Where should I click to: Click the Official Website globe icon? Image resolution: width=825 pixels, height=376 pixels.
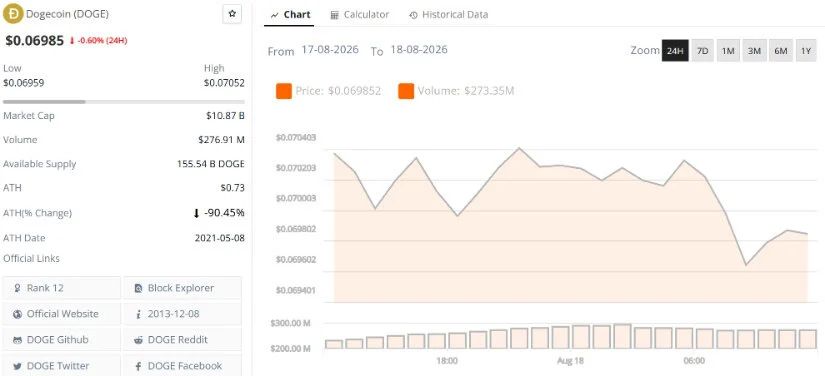[17, 314]
